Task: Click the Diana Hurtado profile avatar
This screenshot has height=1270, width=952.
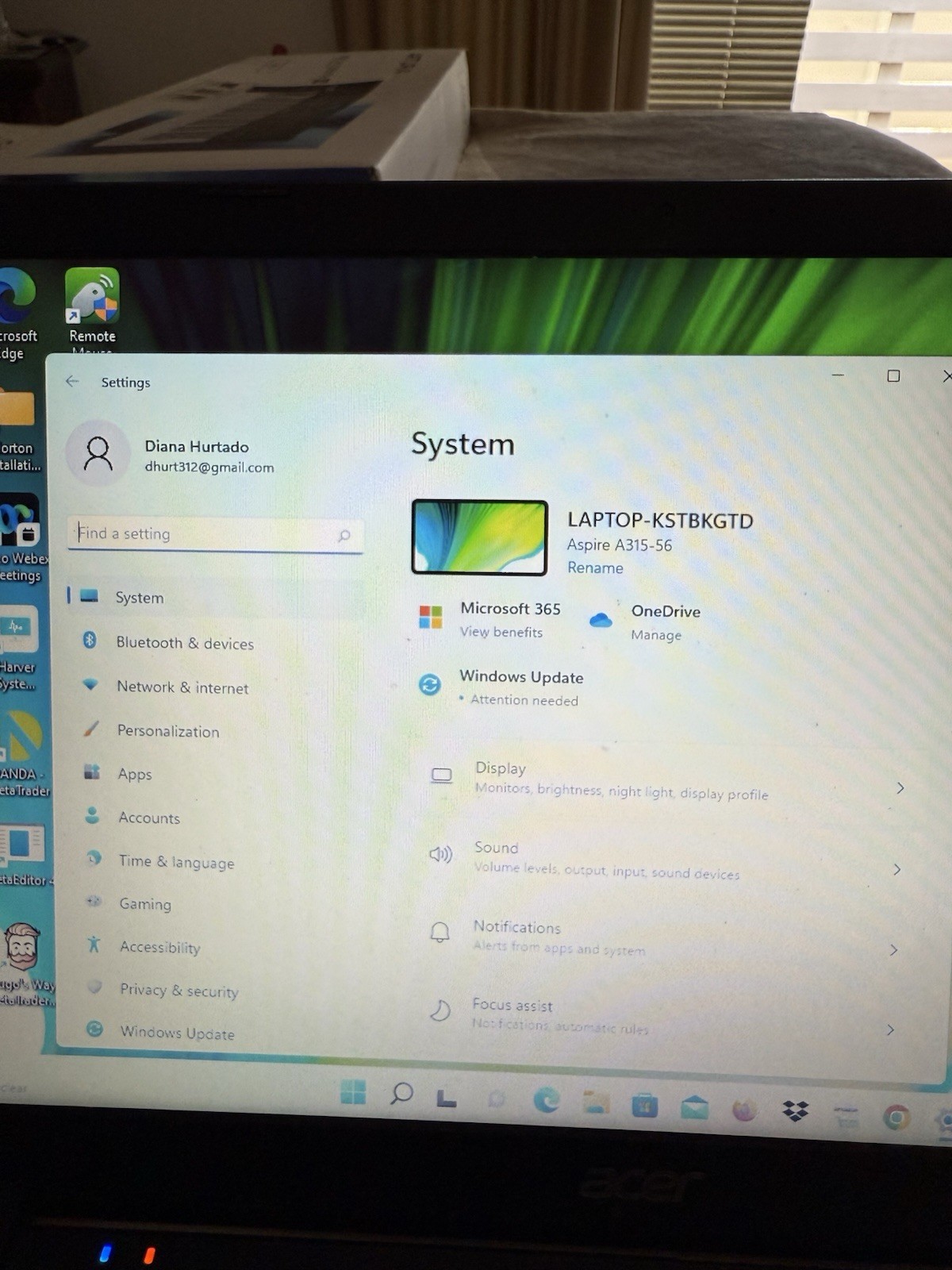Action: (98, 454)
